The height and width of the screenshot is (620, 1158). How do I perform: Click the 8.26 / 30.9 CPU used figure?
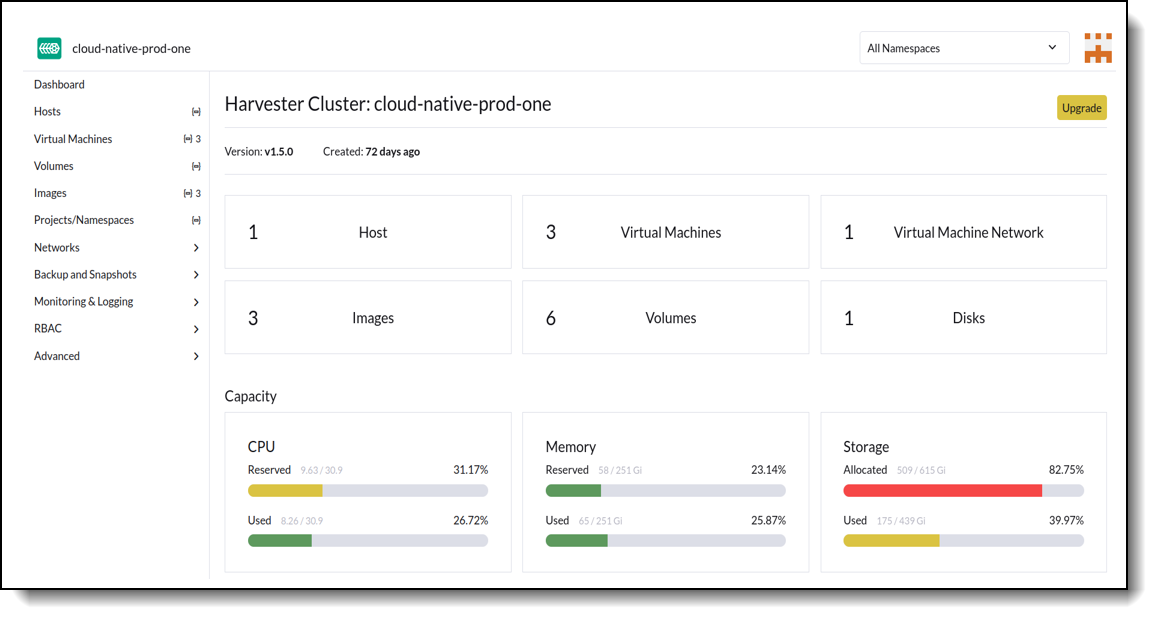pos(301,521)
